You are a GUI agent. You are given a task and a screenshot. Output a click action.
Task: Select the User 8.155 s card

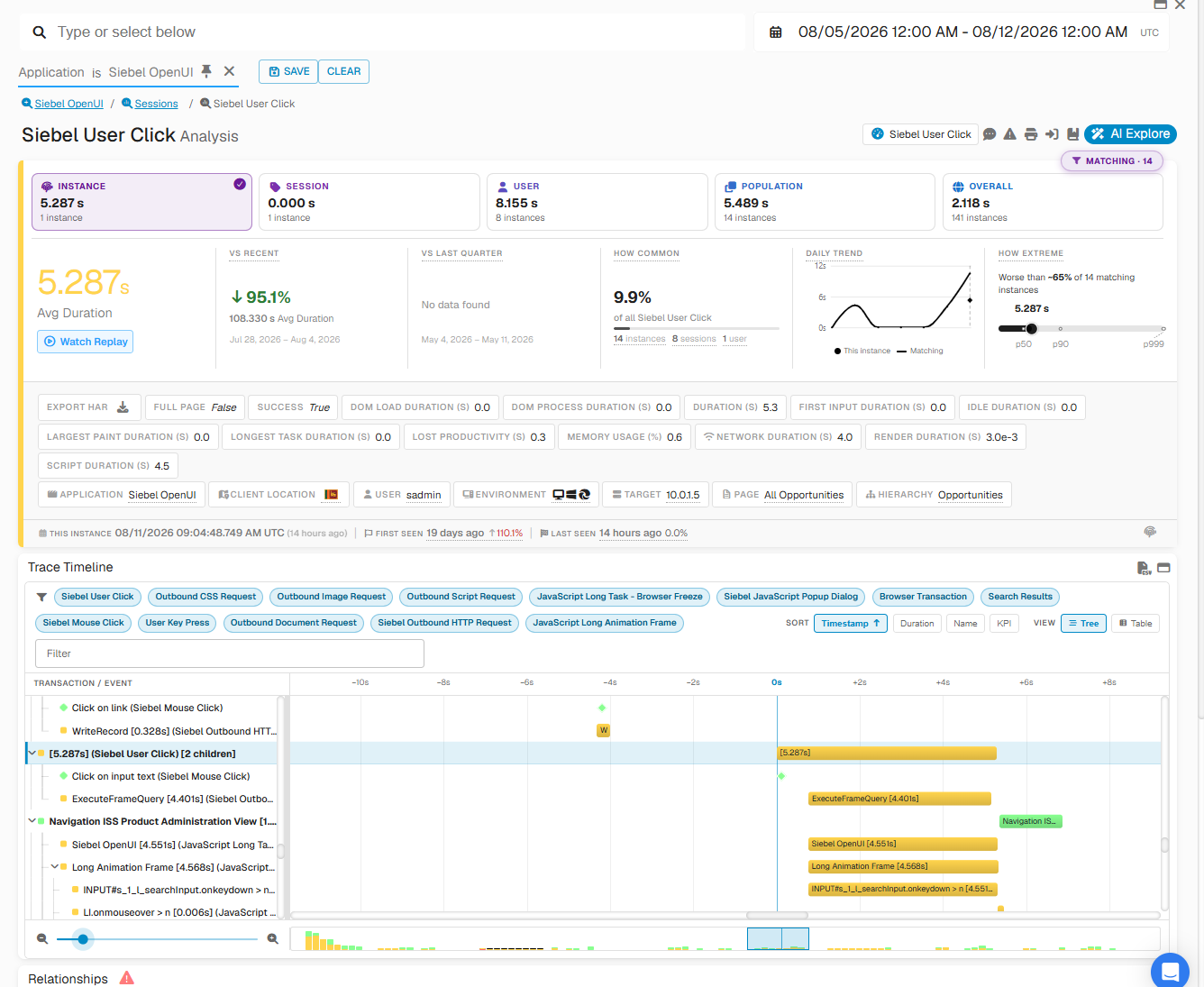(597, 202)
